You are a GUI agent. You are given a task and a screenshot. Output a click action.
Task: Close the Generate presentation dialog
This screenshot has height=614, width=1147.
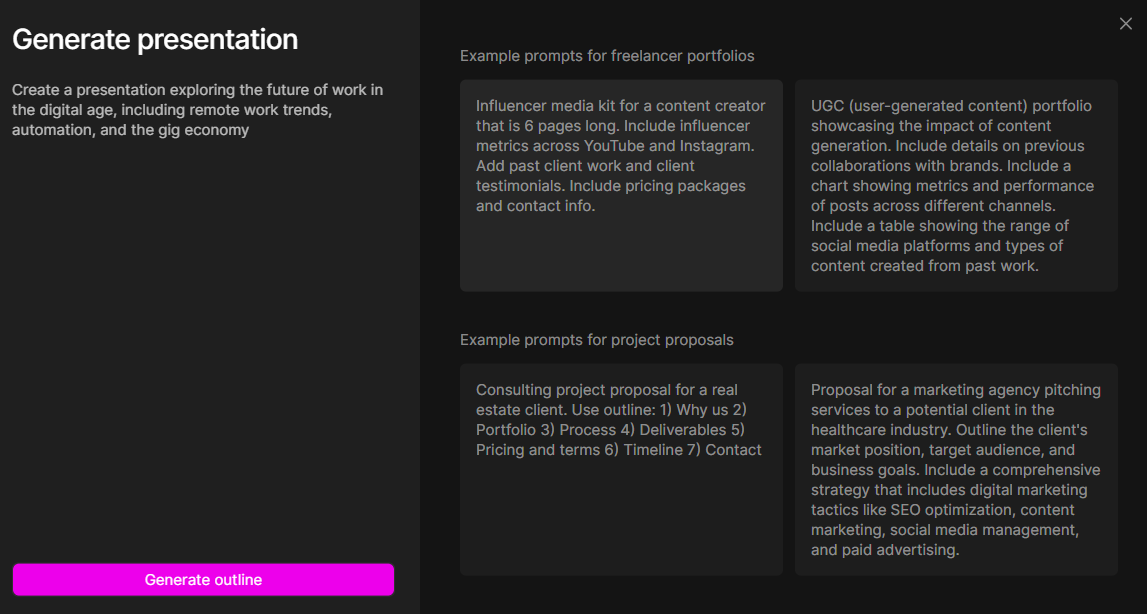1126,24
